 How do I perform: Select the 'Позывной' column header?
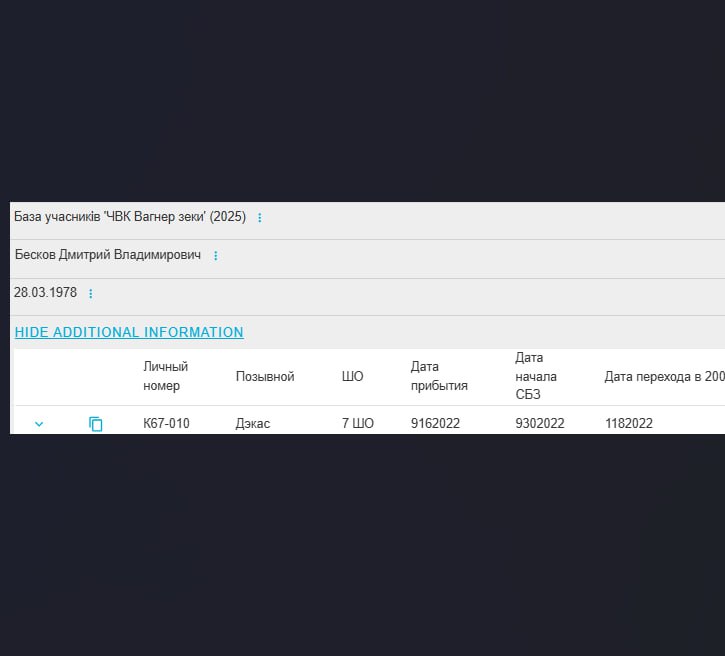[x=265, y=377]
